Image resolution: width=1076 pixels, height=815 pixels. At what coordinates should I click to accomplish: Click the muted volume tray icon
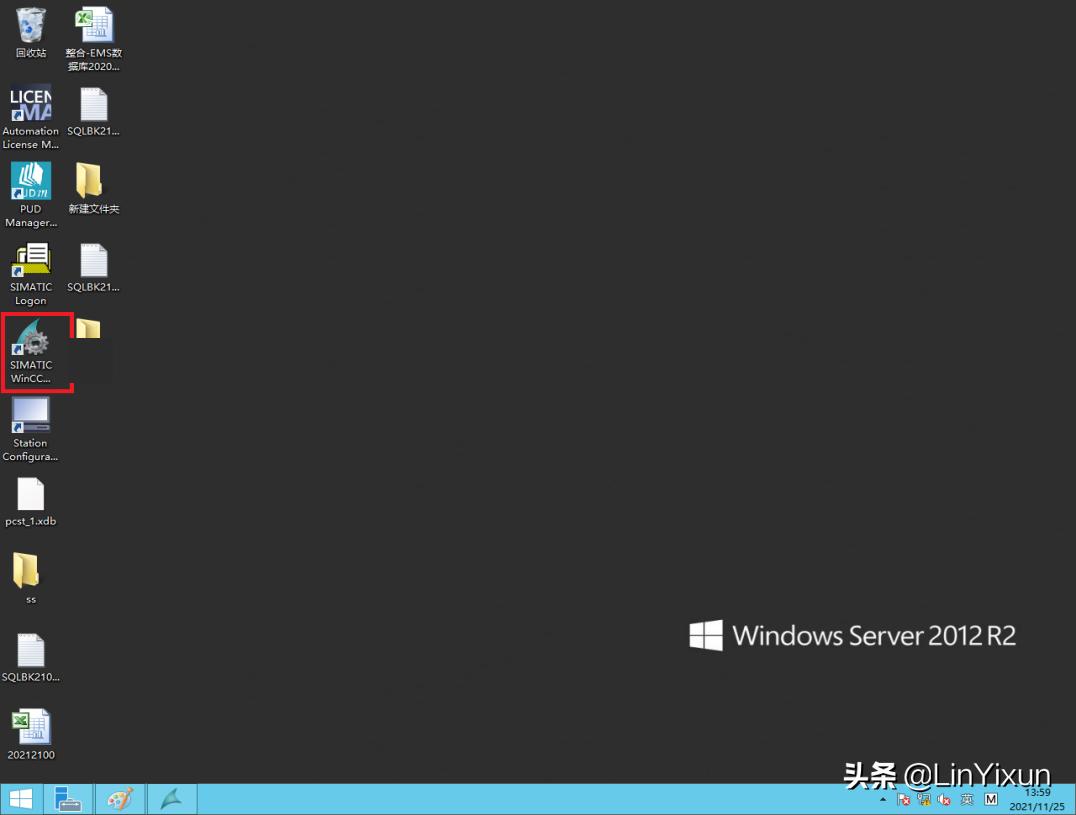tap(944, 800)
